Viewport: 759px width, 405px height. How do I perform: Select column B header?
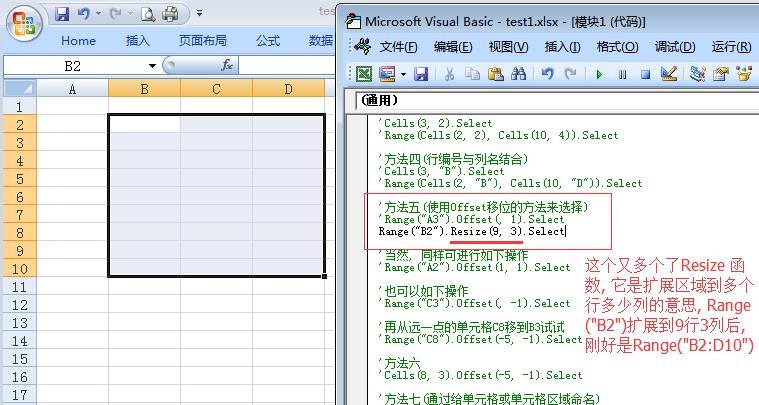pos(144,89)
